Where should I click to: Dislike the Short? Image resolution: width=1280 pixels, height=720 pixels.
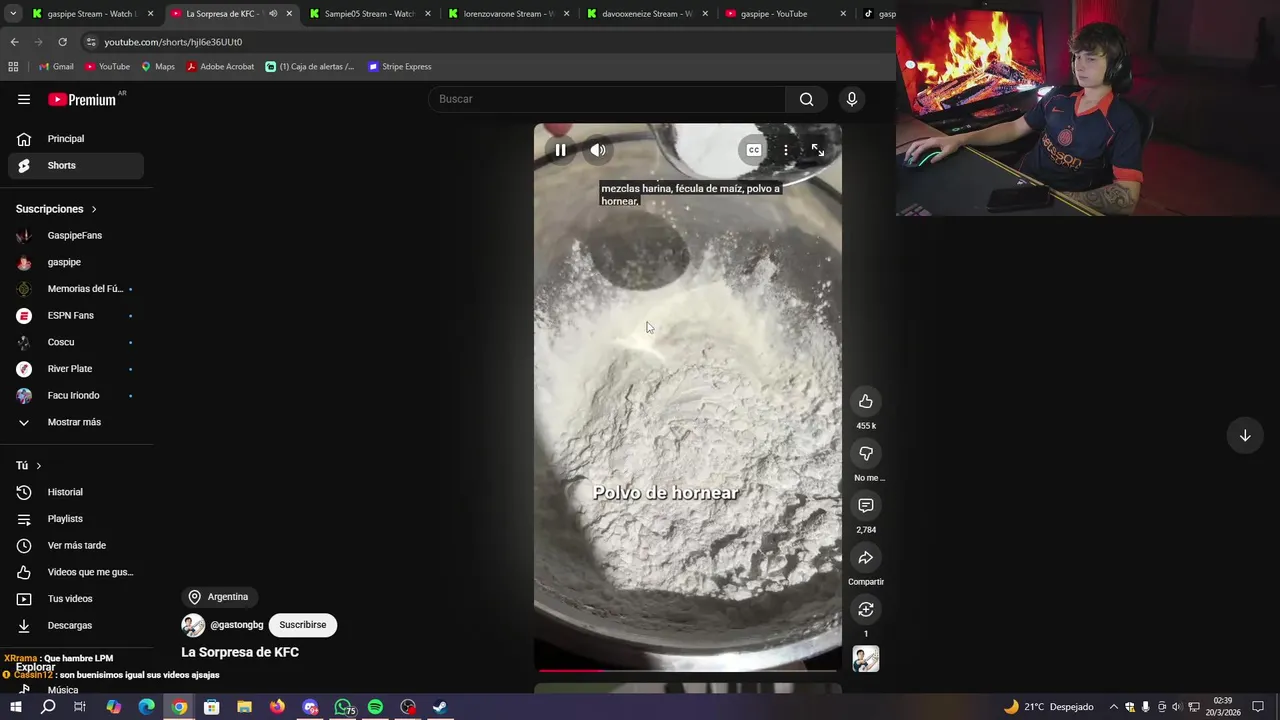point(866,454)
